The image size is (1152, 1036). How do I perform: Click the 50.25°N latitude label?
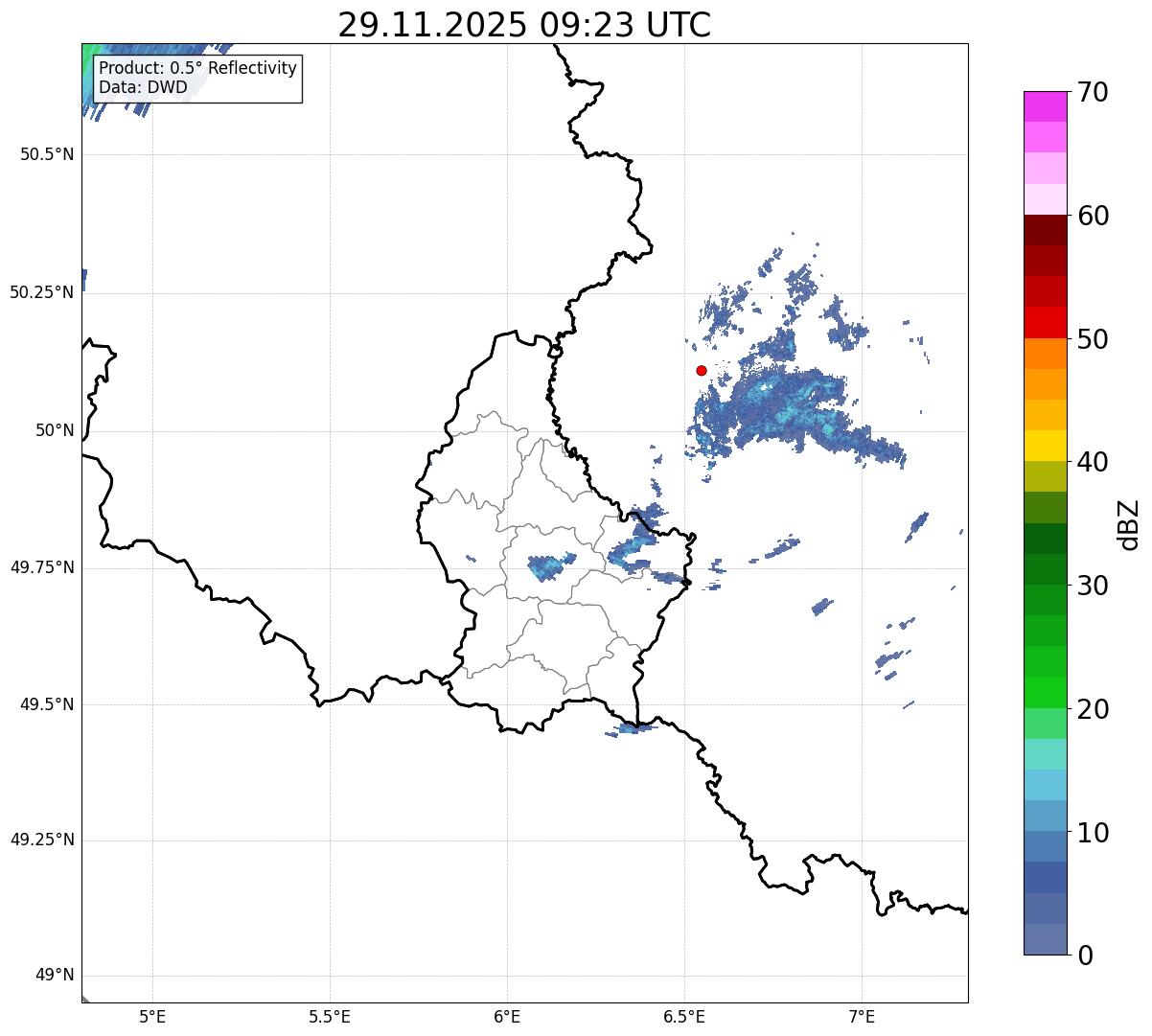pos(42,292)
